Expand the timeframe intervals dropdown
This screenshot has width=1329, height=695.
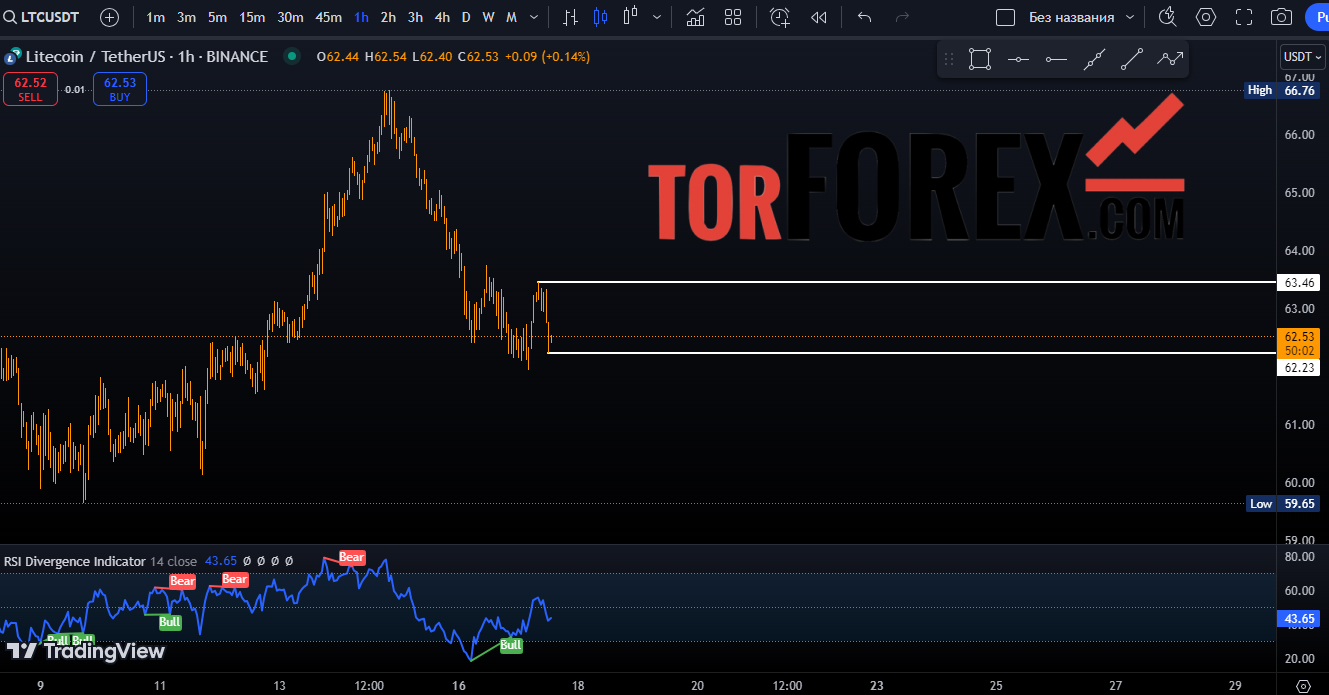click(x=535, y=17)
